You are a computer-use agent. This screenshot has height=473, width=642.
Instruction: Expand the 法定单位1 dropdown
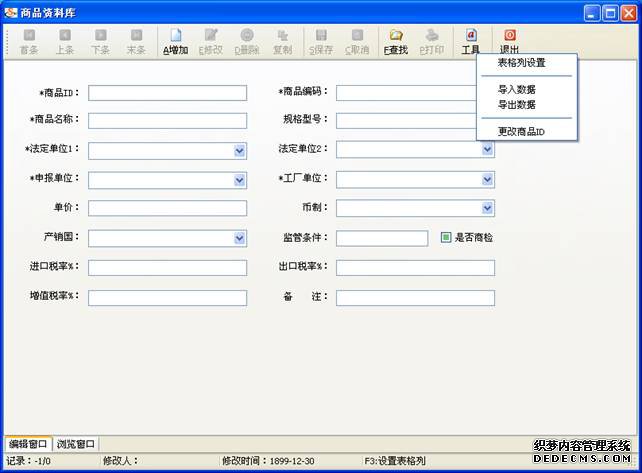click(x=240, y=150)
